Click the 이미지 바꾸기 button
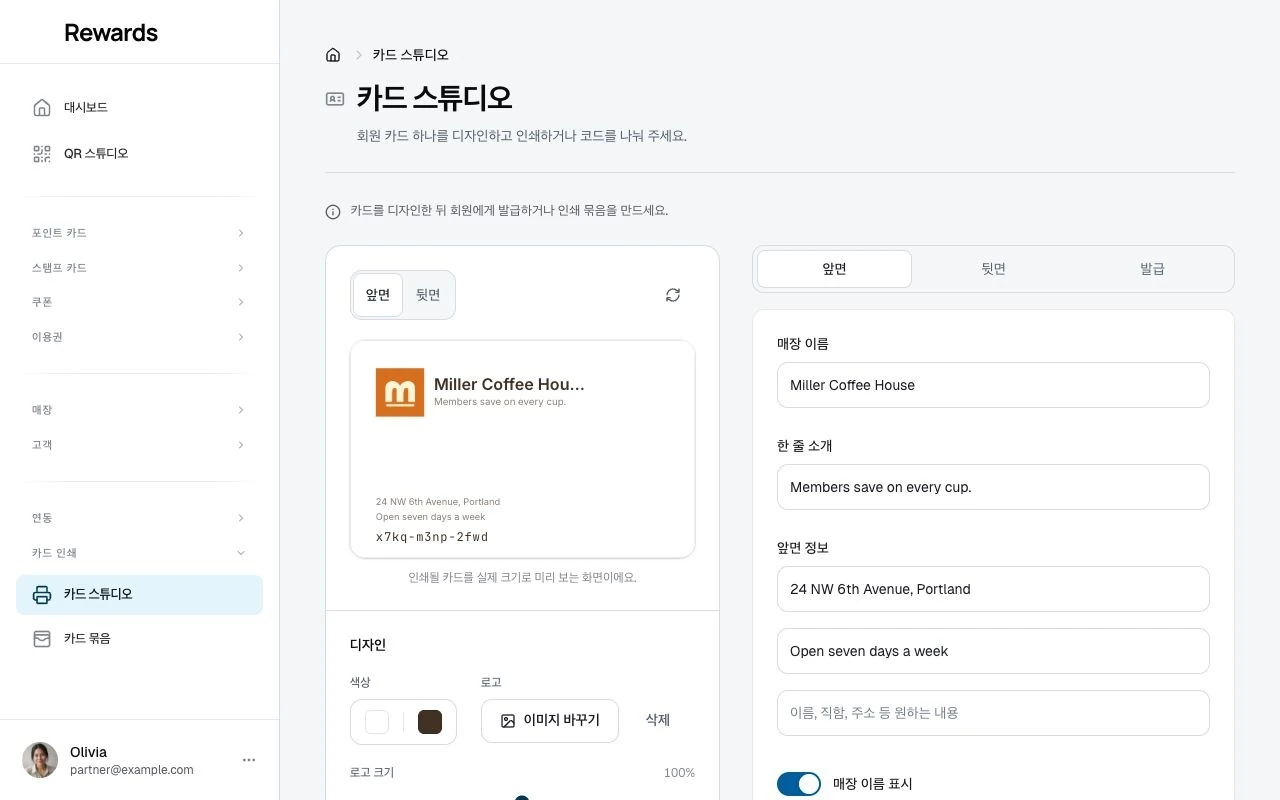Image resolution: width=1280 pixels, height=800 pixels. coord(550,721)
